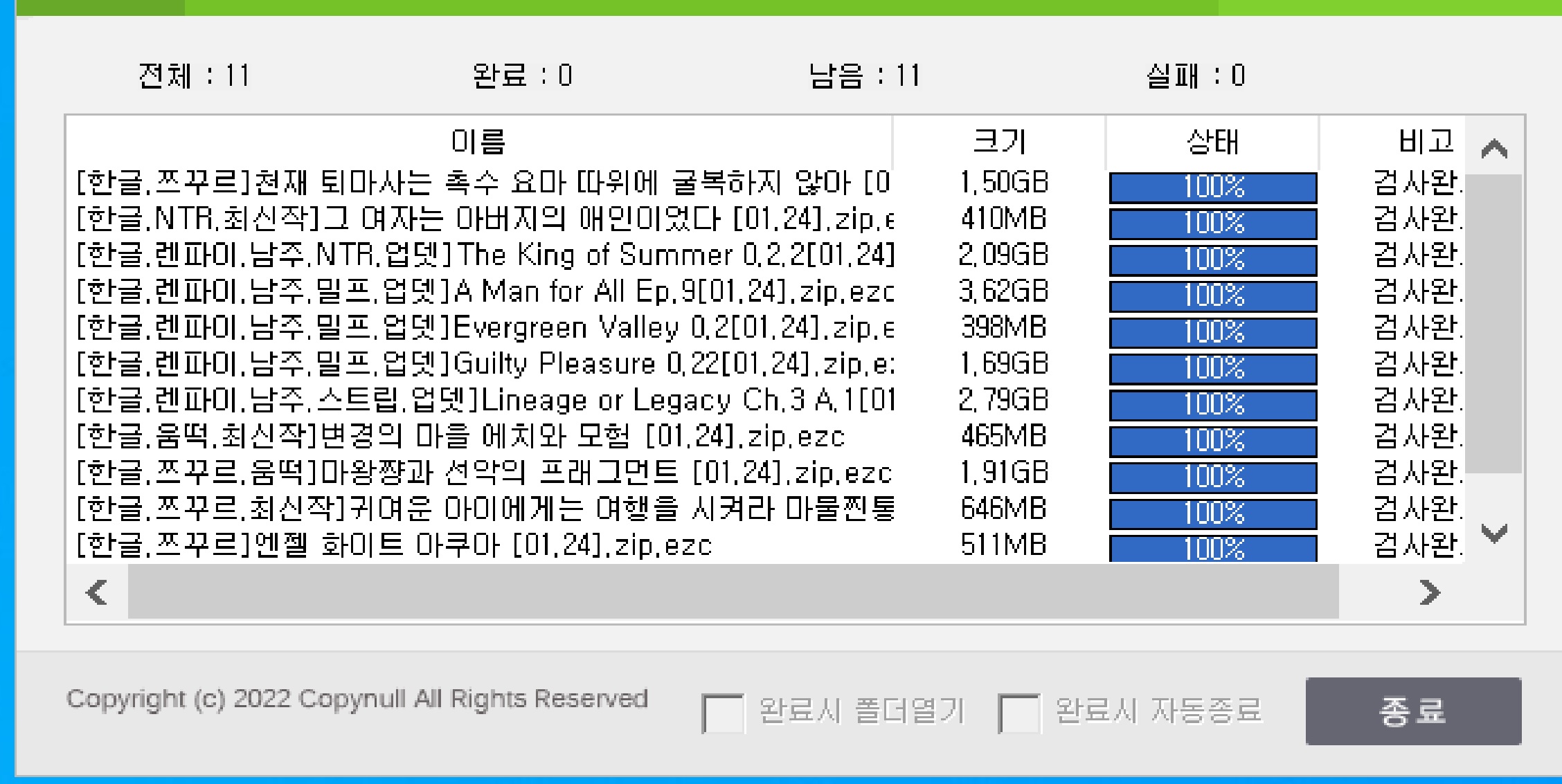Click the 상태 column header
This screenshot has height=784, width=1562.
tap(1212, 142)
